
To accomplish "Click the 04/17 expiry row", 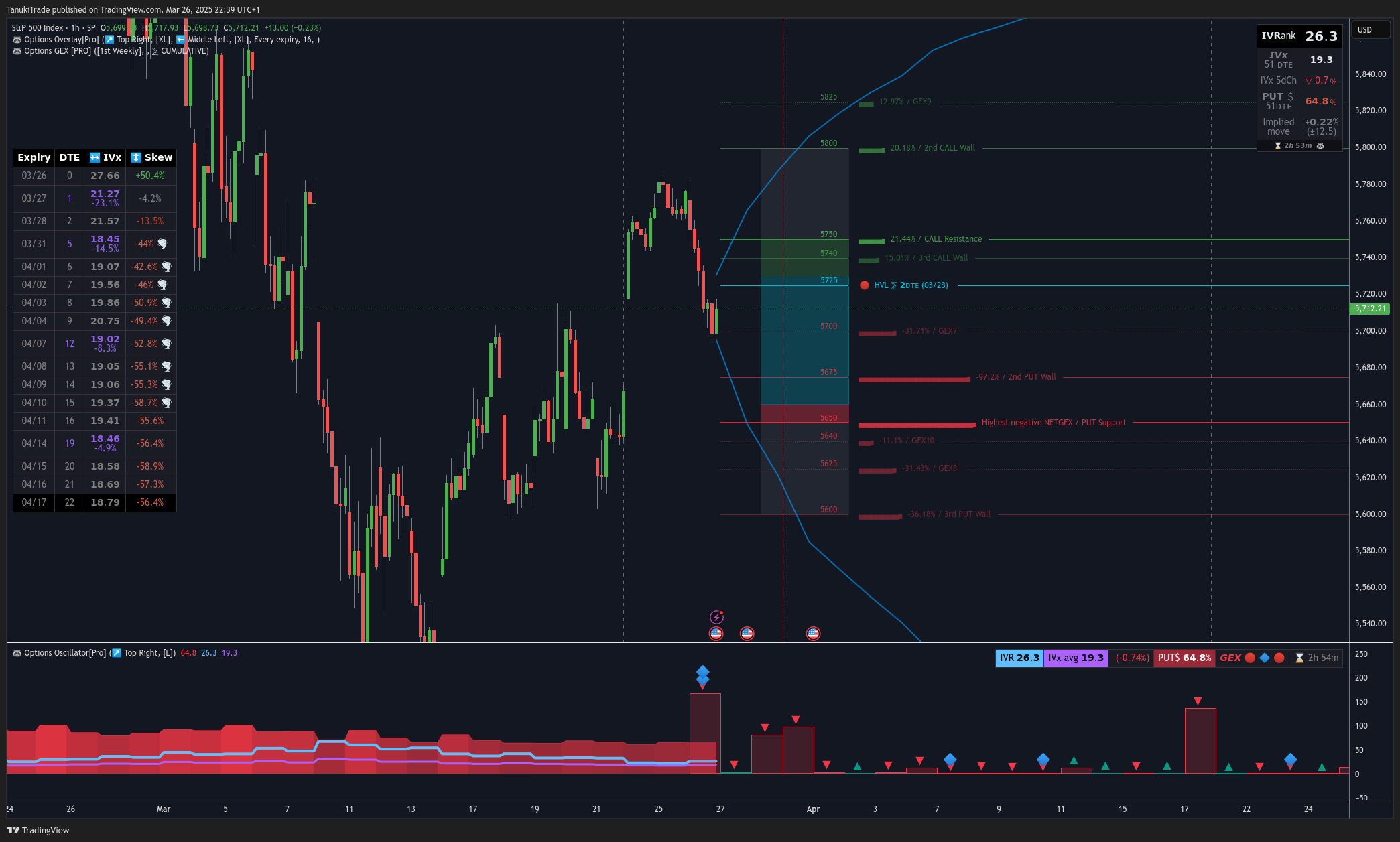I will 94,502.
